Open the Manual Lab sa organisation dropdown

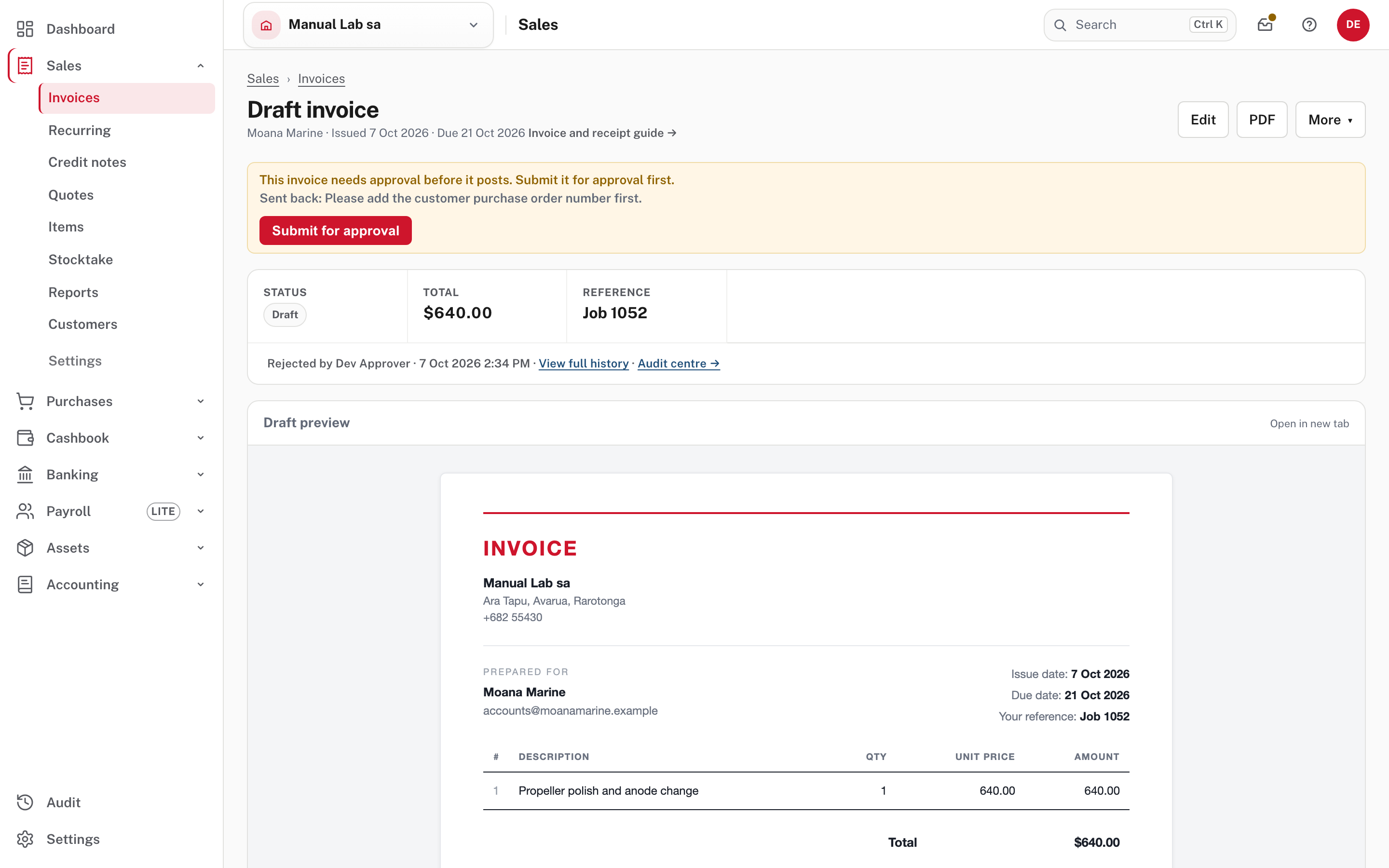(x=368, y=25)
